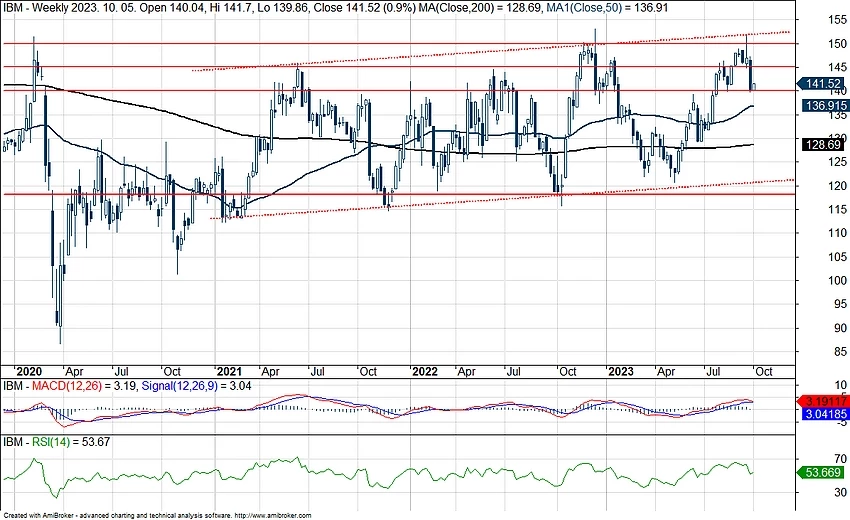Open the http://www.amibroker.com footer link

[x=273, y=516]
